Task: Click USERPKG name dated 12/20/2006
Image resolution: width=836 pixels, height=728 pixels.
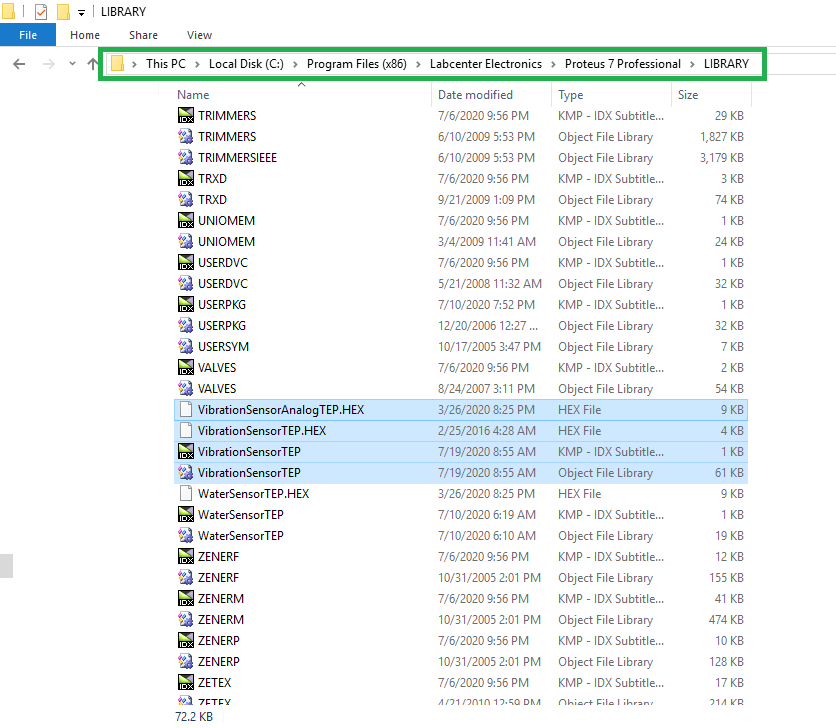Action: [x=222, y=326]
